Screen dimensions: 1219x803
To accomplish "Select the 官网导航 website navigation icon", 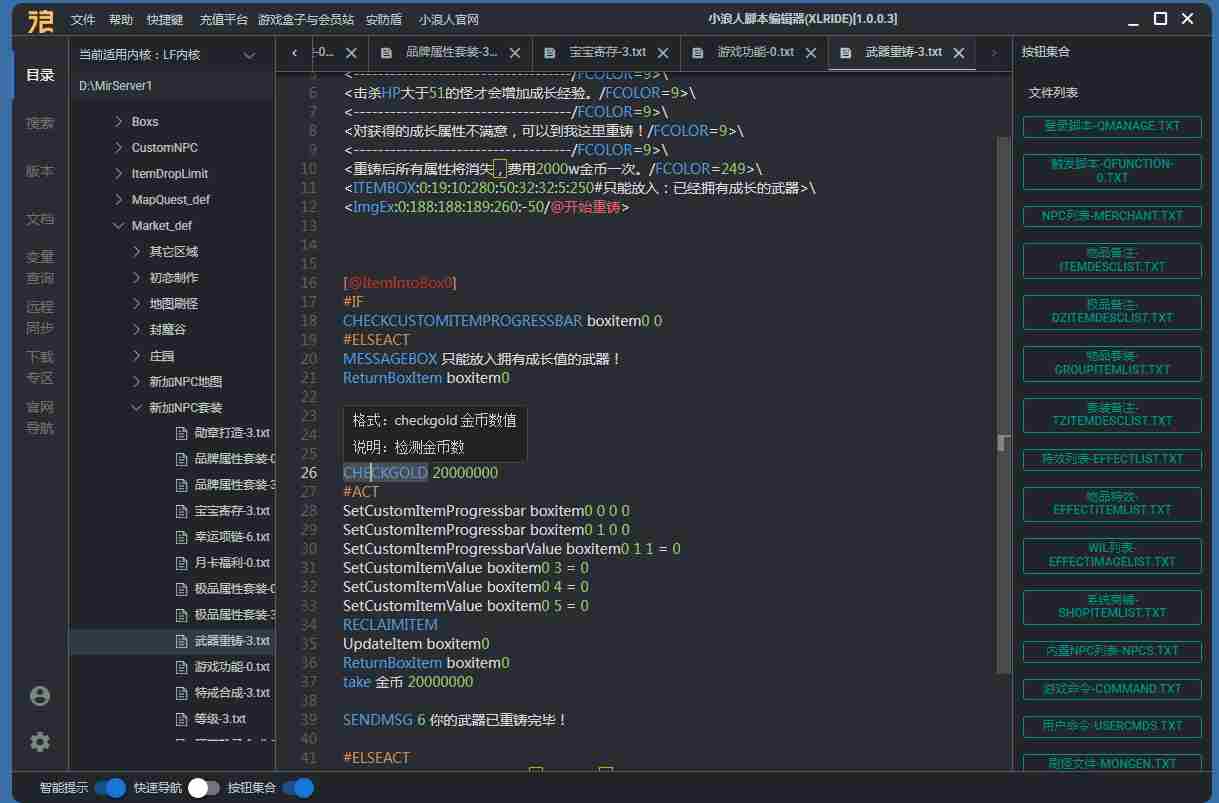I will pyautogui.click(x=39, y=417).
